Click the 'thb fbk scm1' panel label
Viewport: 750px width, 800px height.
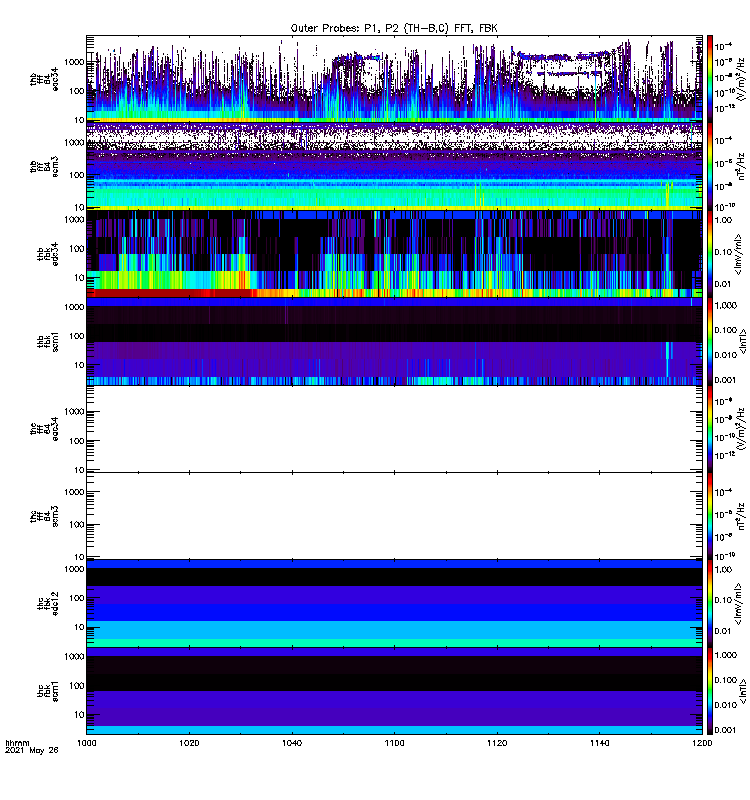pyautogui.click(x=48, y=341)
